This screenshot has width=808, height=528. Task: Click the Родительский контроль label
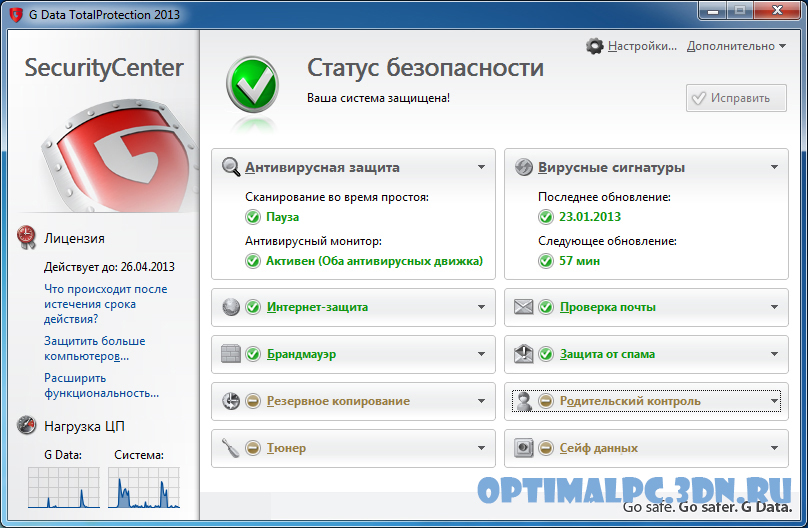(630, 401)
